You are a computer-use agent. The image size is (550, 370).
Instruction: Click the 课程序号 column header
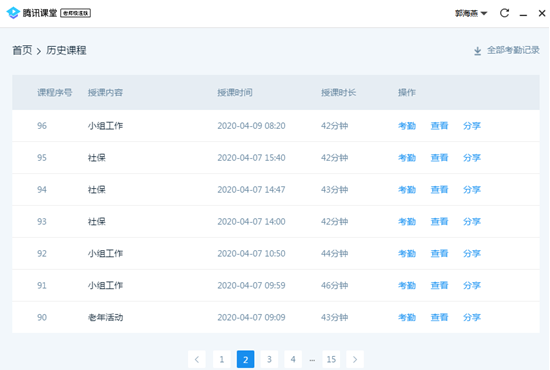click(x=55, y=93)
